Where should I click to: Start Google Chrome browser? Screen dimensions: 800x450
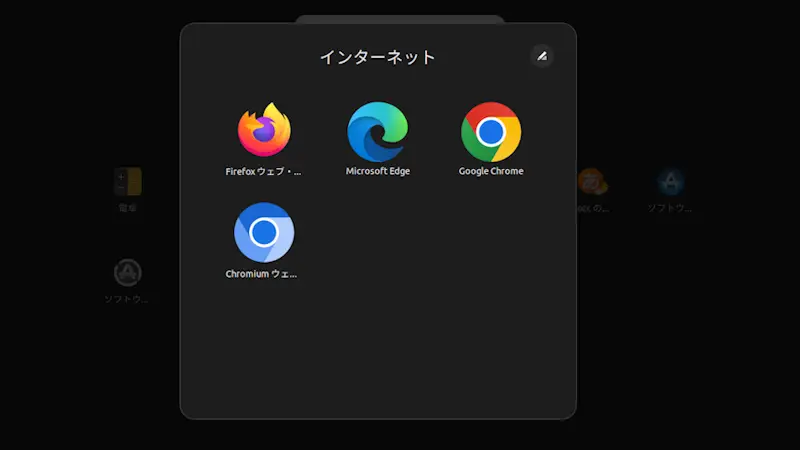point(491,132)
